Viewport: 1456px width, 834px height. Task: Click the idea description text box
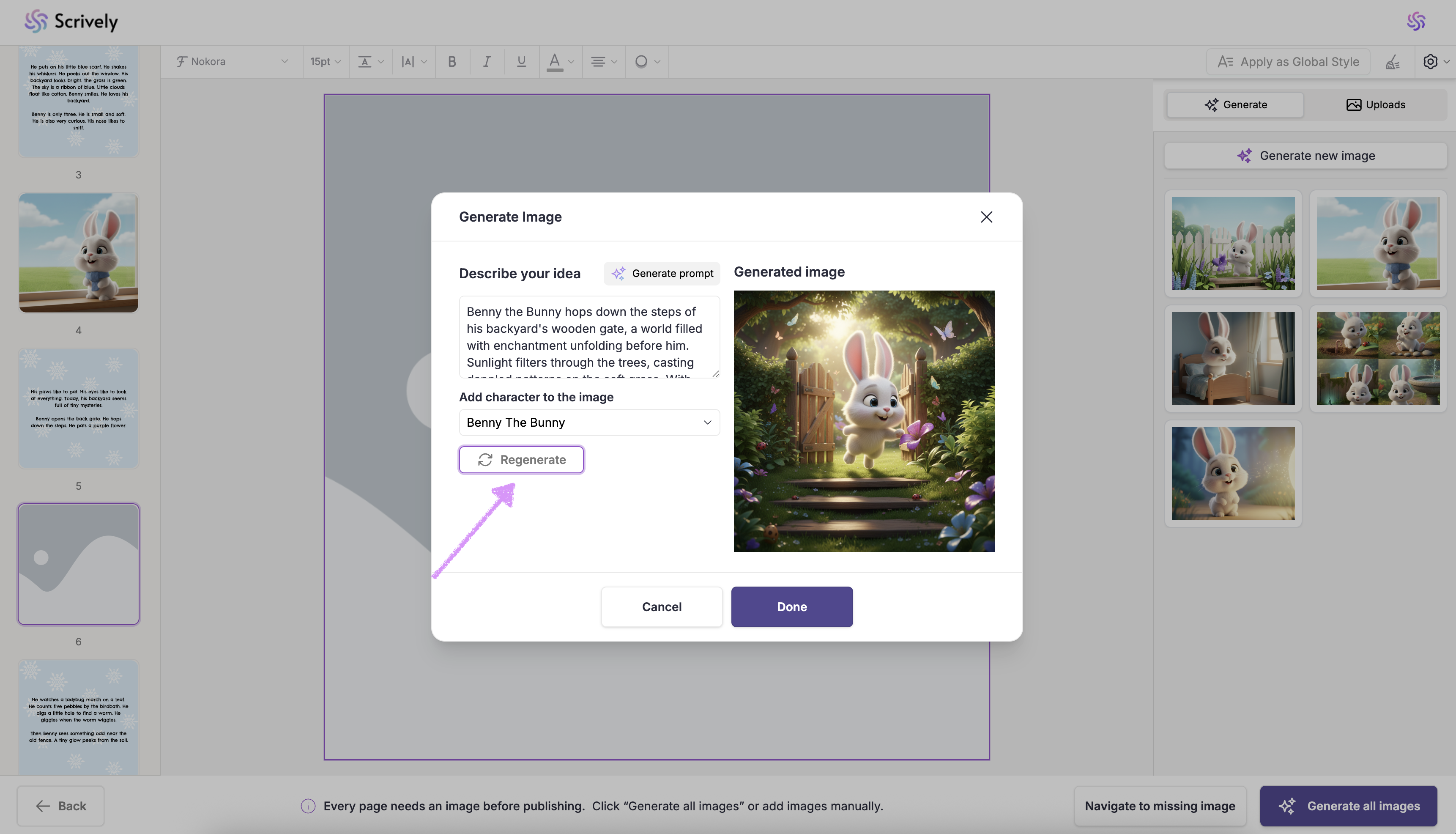click(x=588, y=337)
